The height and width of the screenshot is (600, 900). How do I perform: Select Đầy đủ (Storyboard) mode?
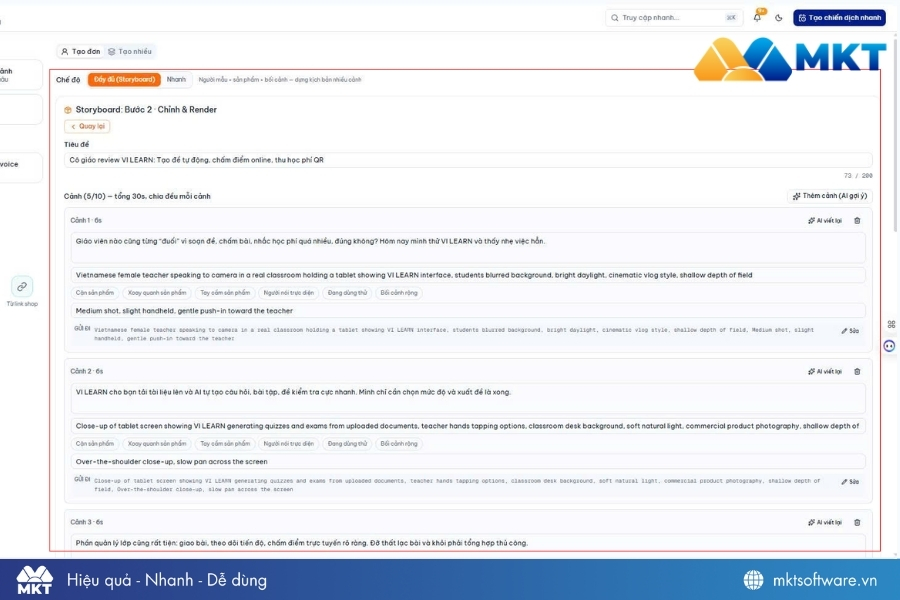click(x=124, y=80)
